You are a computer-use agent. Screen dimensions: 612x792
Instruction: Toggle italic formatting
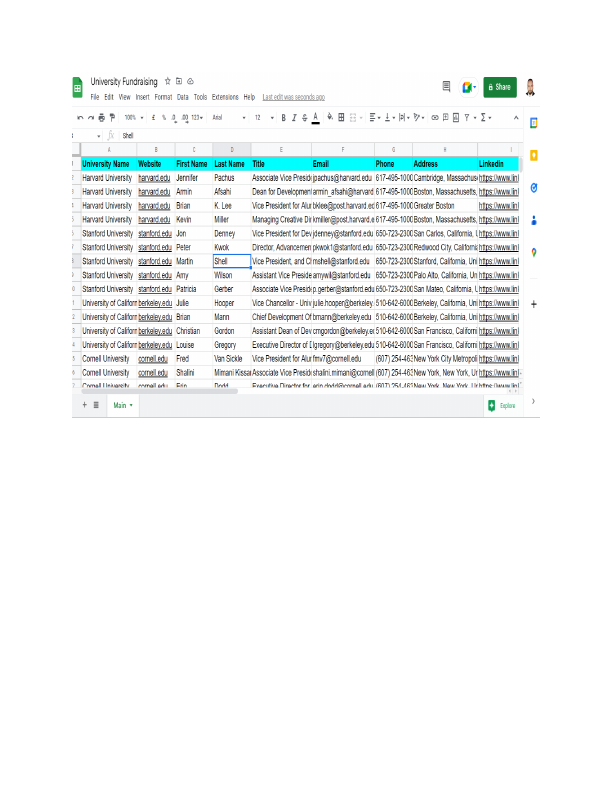(294, 118)
